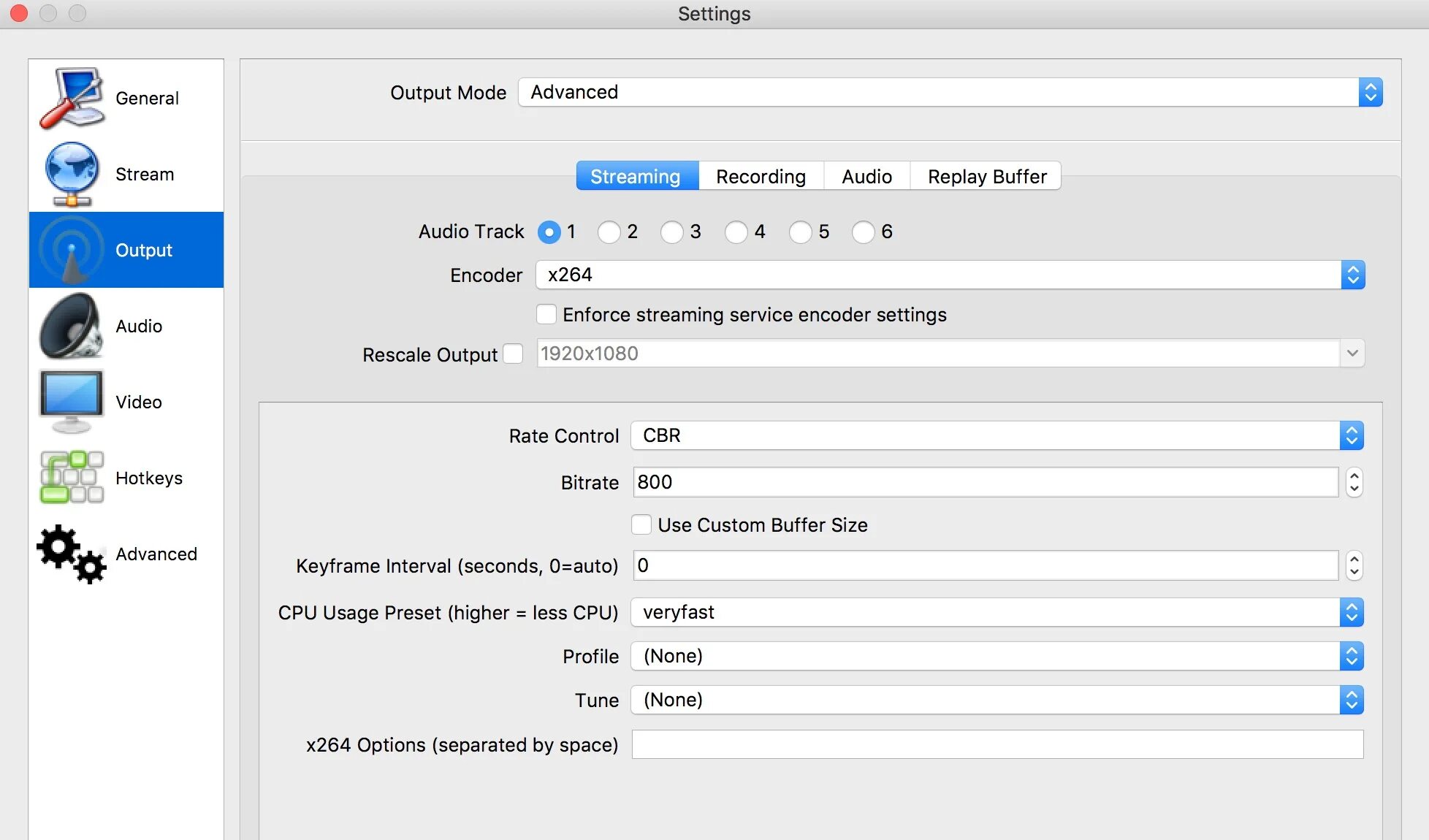Expand the CPU Usage Preset dropdown
Viewport: 1429px width, 840px height.
(x=1353, y=612)
